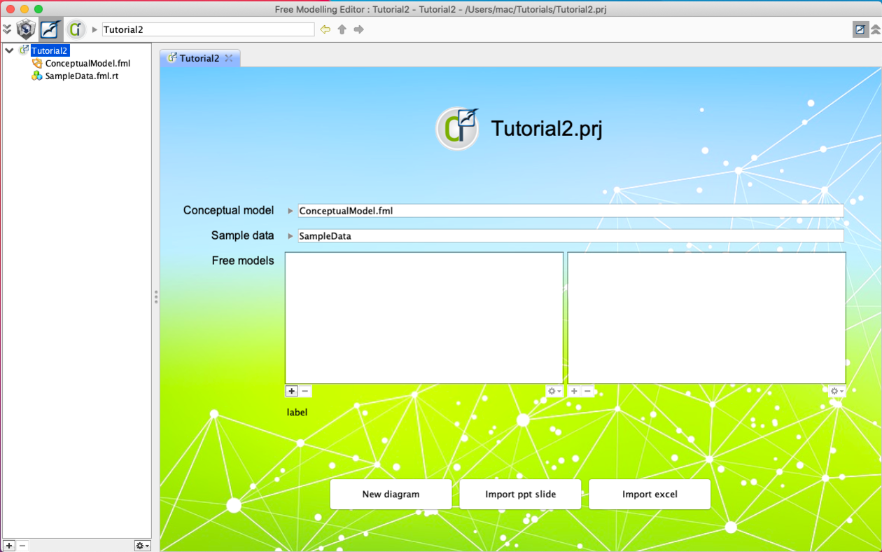Screen dimensions: 882x552
Task: Navigate up with the up arrow icon
Action: coord(342,29)
